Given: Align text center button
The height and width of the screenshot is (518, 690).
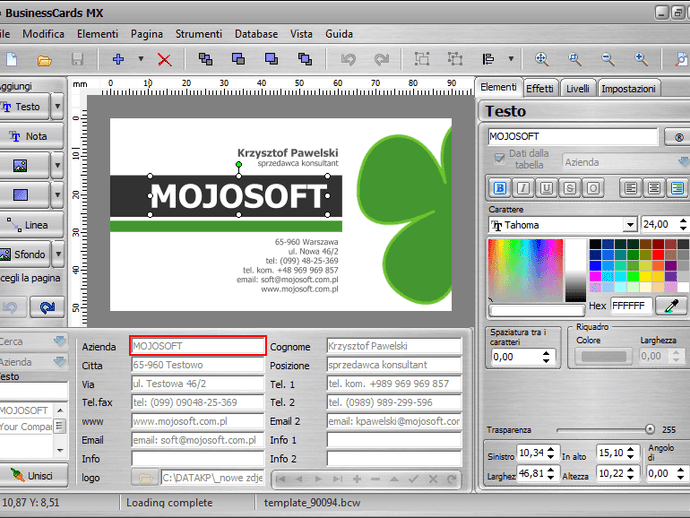Looking at the screenshot, I should 654,188.
